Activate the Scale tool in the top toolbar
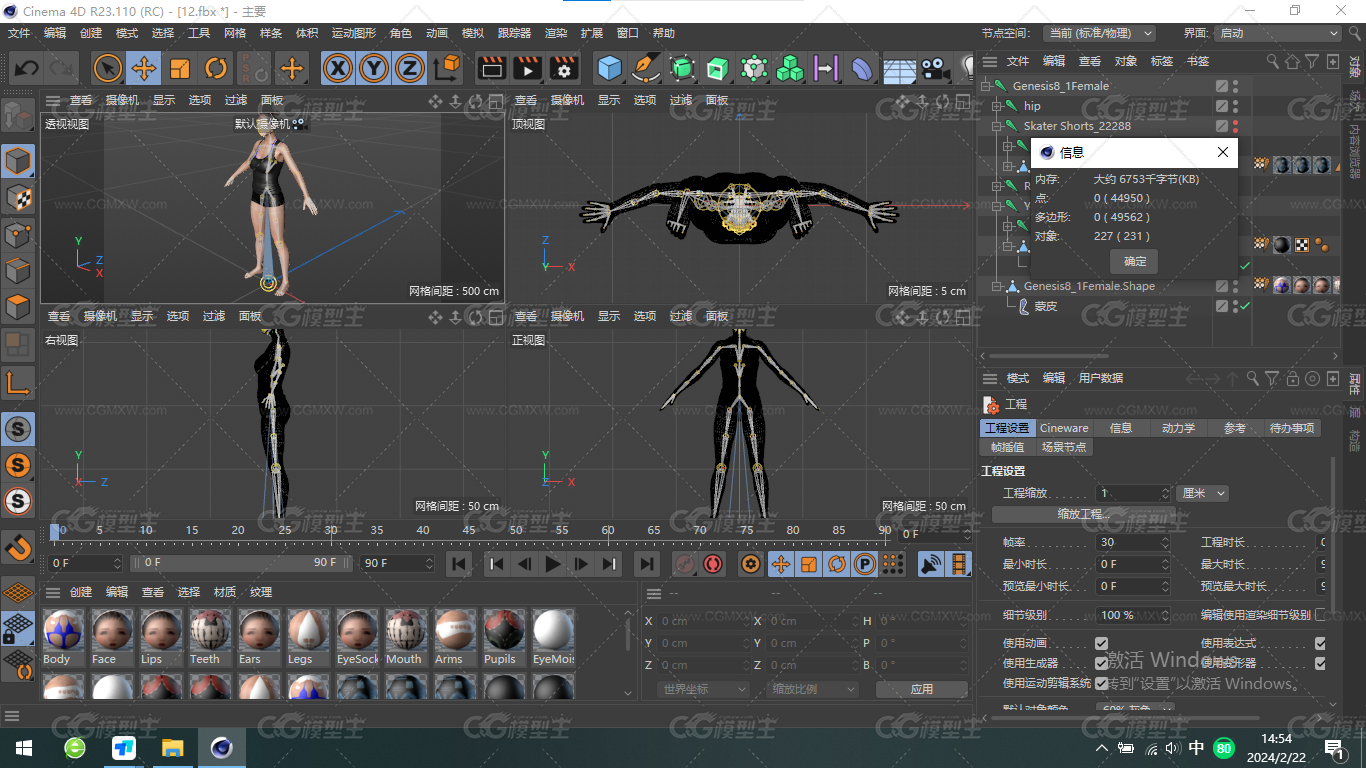The width and height of the screenshot is (1366, 768). coord(180,68)
